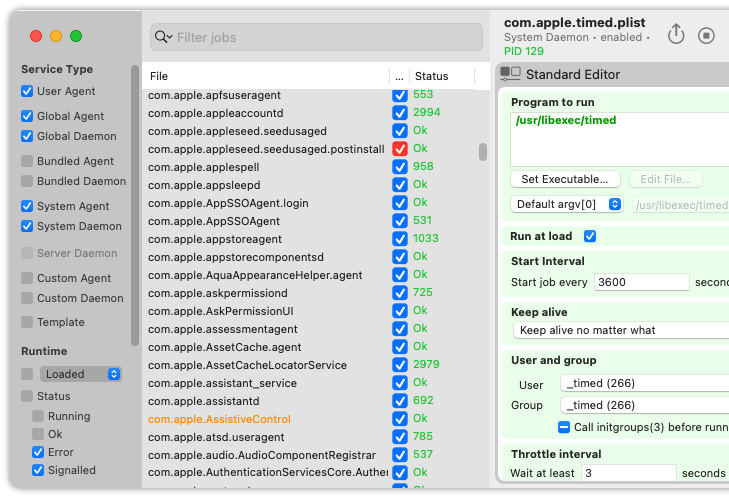Click the enabled checkmark for com.apple.AssistiveControl

[399, 418]
